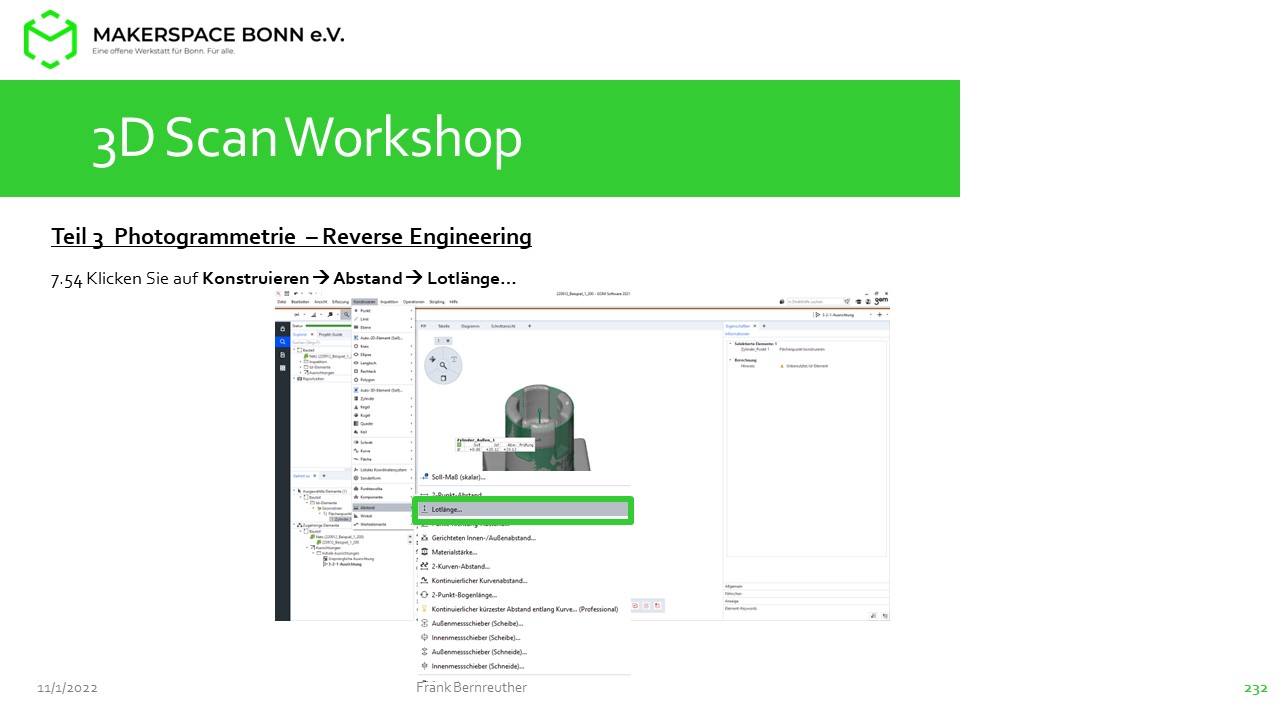Click the Home icon in dark sidebar
Viewport: 1280px width, 720px height.
click(x=283, y=329)
